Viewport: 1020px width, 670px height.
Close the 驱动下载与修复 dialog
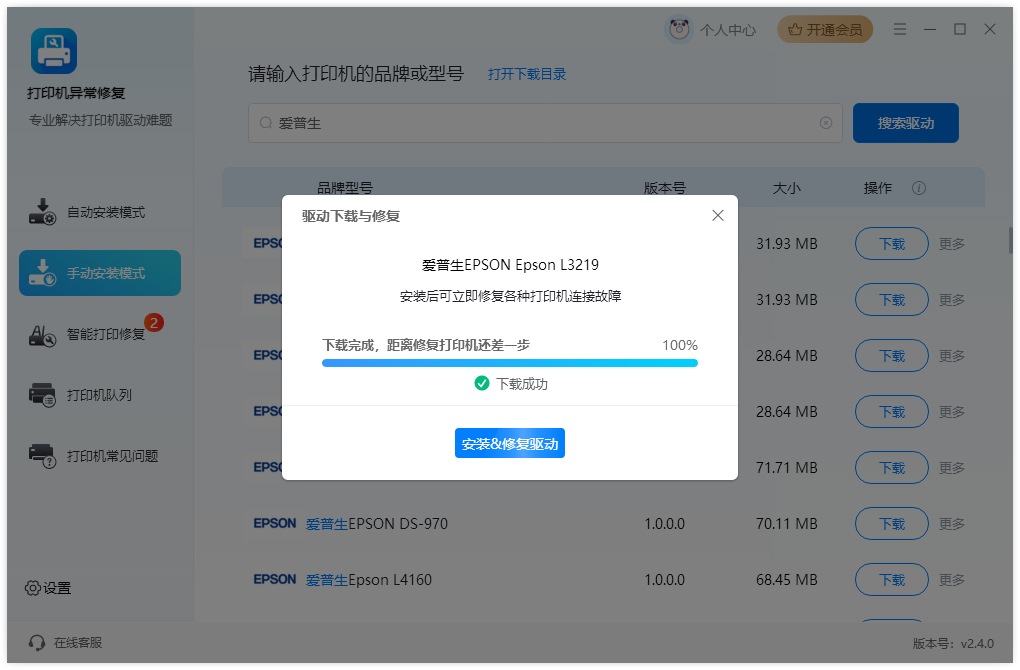point(718,215)
